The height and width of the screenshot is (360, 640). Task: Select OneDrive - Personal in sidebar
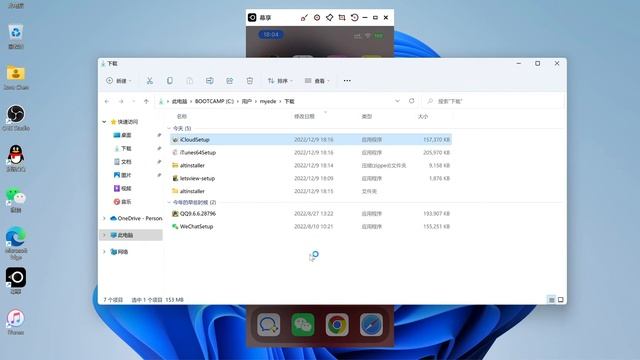tap(136, 218)
